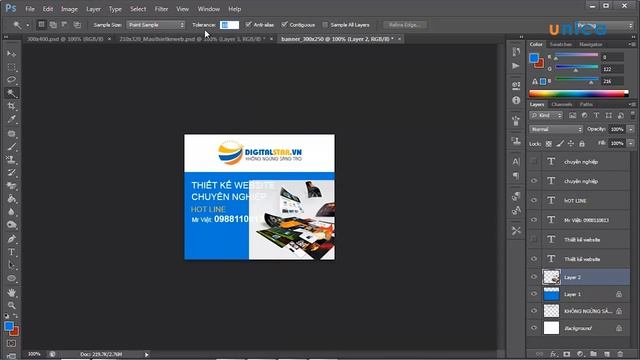Viewport: 640px width, 360px height.
Task: Select the Horizontal Type tool
Action: [x=11, y=252]
